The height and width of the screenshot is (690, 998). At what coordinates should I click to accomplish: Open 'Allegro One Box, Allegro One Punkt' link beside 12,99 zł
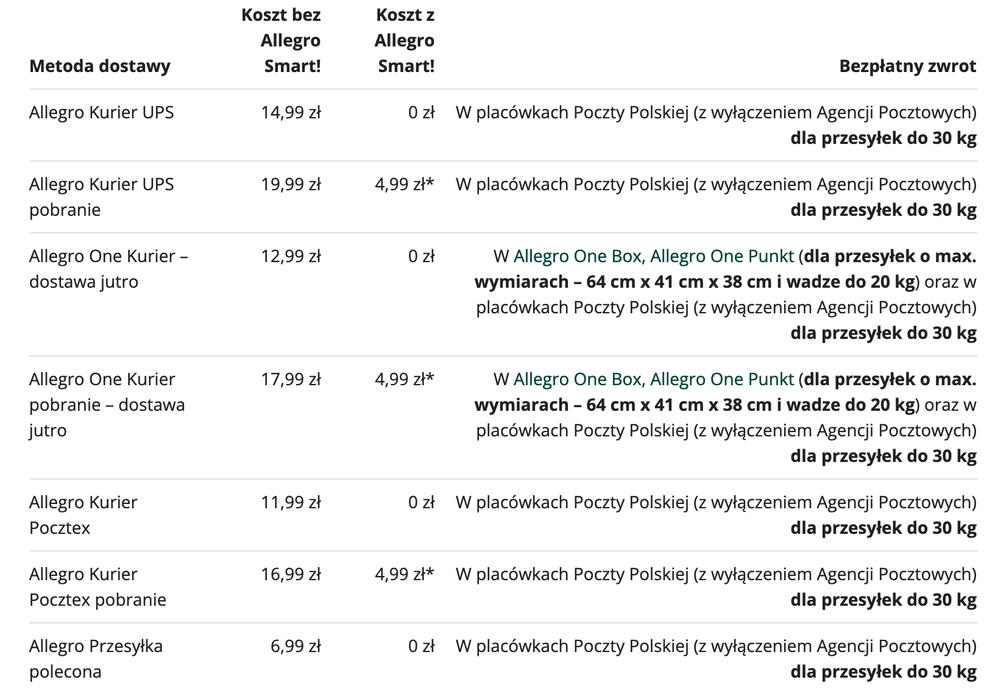click(x=654, y=257)
